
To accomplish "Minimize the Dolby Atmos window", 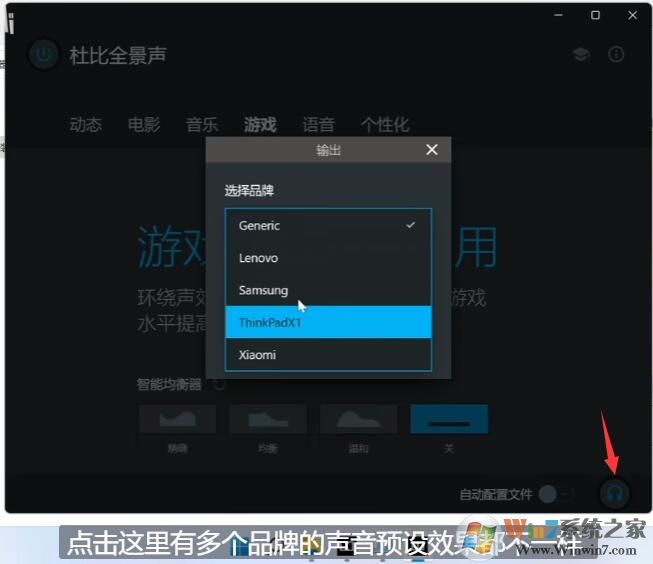I will pyautogui.click(x=558, y=15).
